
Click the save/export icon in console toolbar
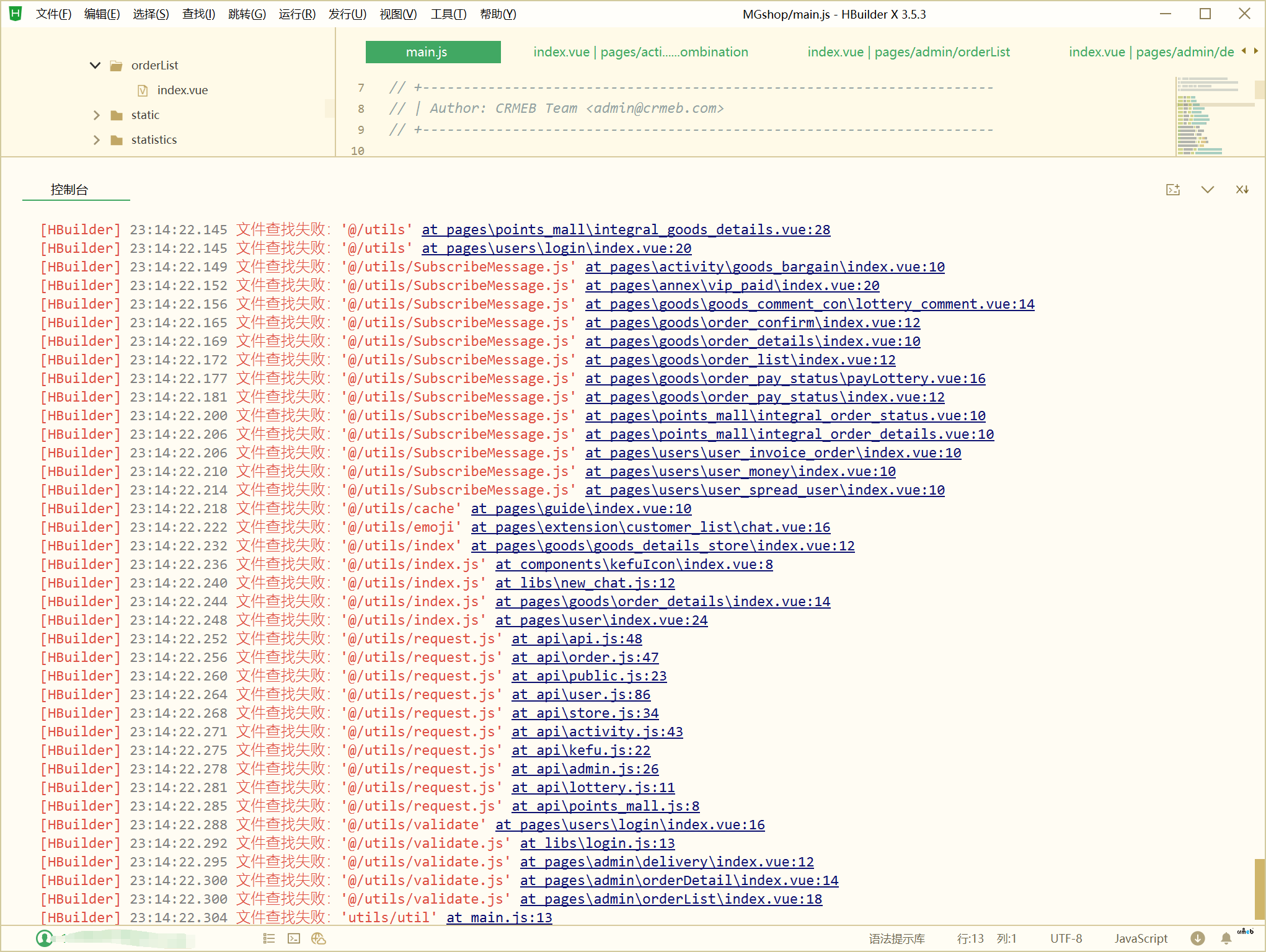point(1173,190)
